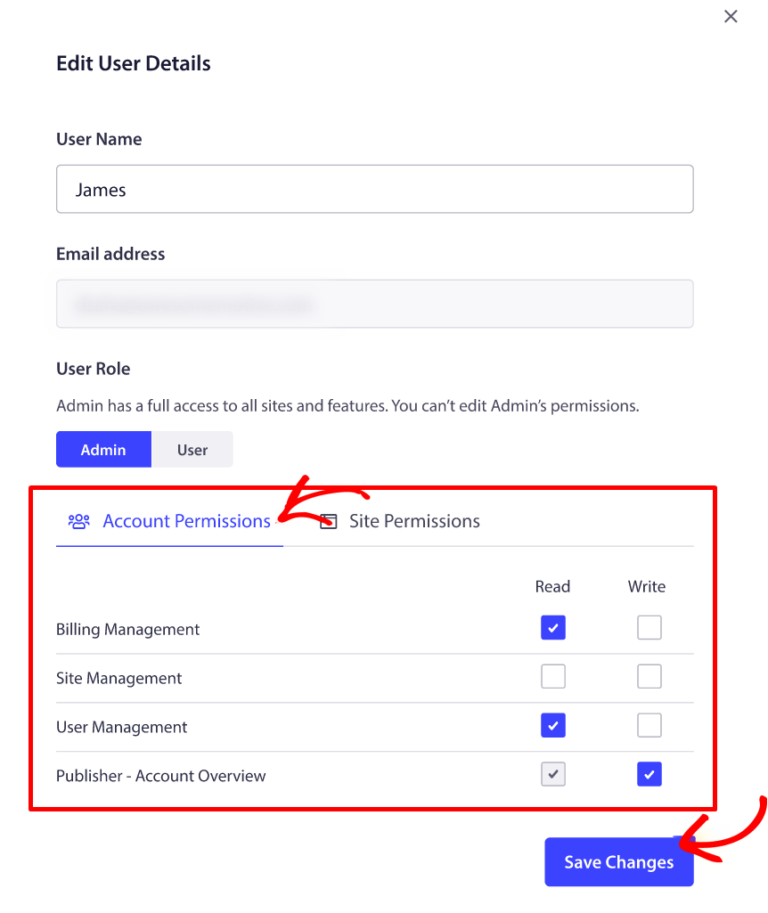Toggle the Billing Management Read checkbox
Viewport: 768px width, 913px height.
coord(553,627)
